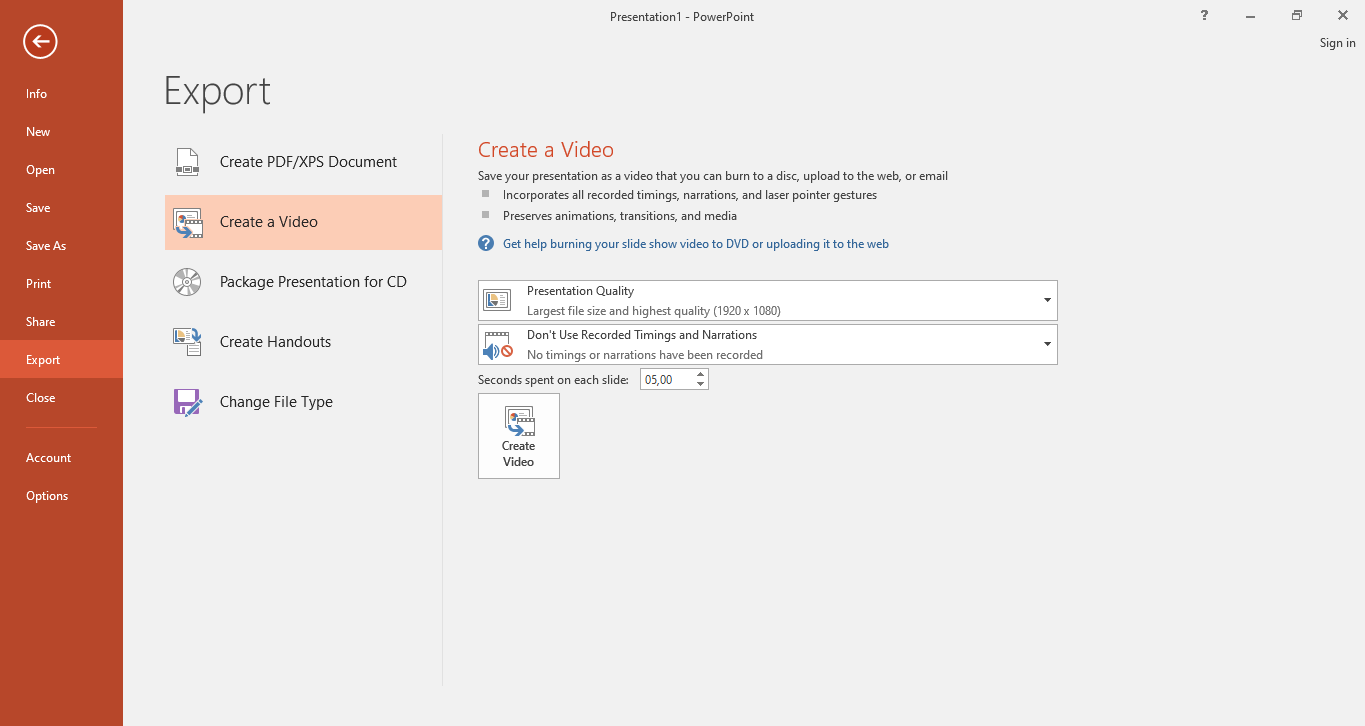The height and width of the screenshot is (726, 1365).
Task: Restore down the PowerPoint window
Action: (1296, 15)
